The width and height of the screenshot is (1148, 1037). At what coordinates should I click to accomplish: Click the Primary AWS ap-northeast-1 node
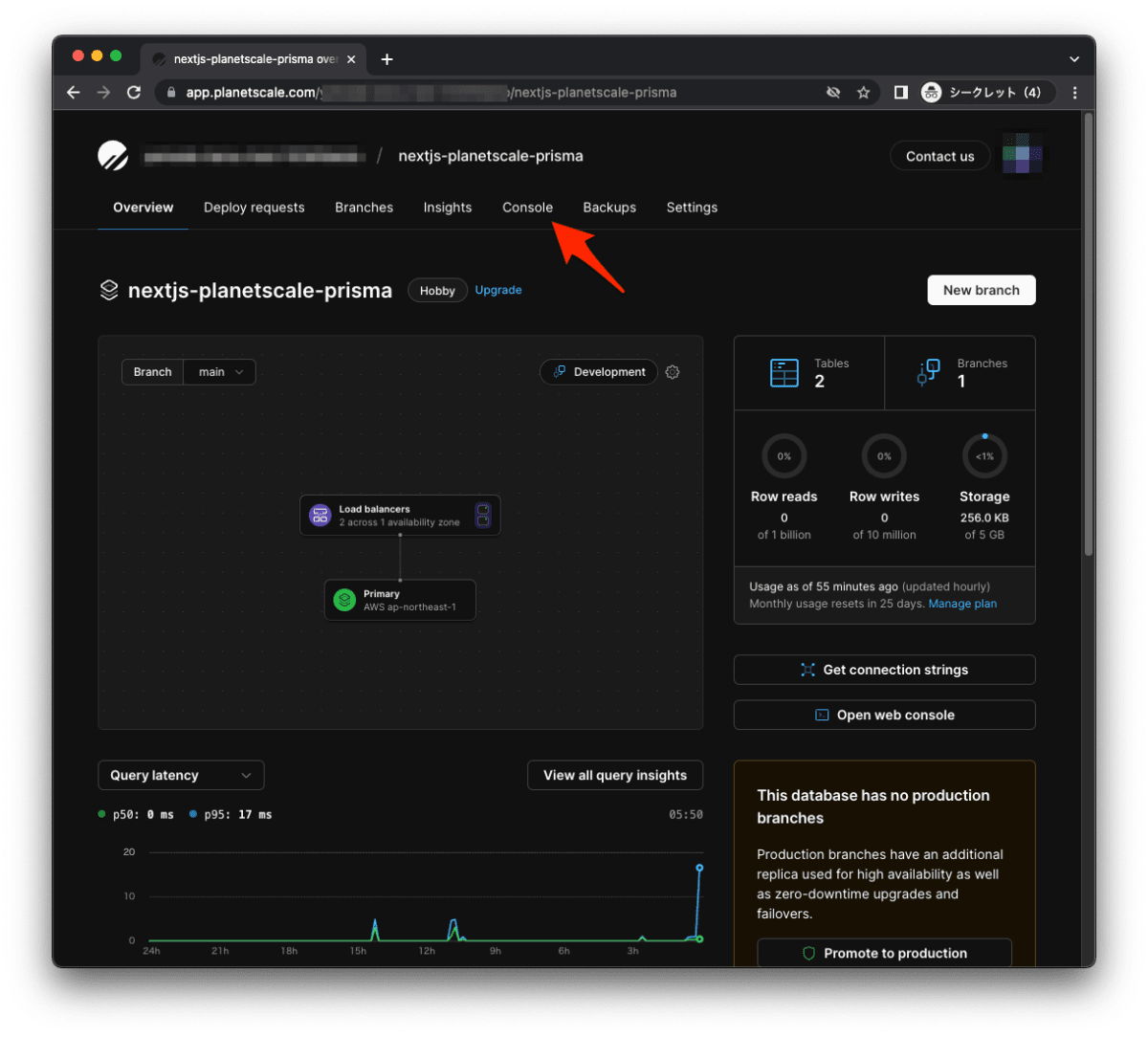click(400, 600)
